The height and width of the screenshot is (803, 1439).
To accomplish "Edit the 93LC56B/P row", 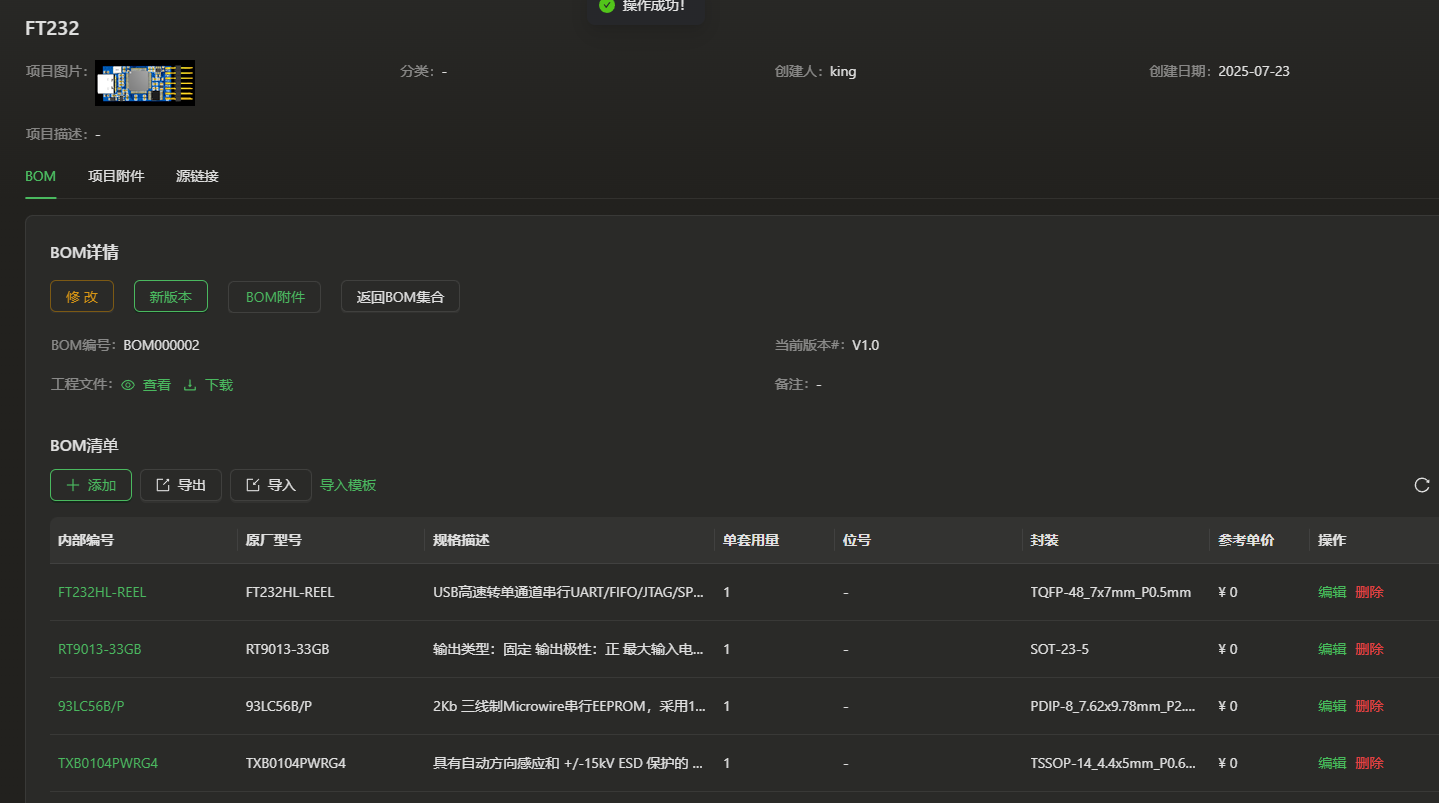I will click(1332, 706).
